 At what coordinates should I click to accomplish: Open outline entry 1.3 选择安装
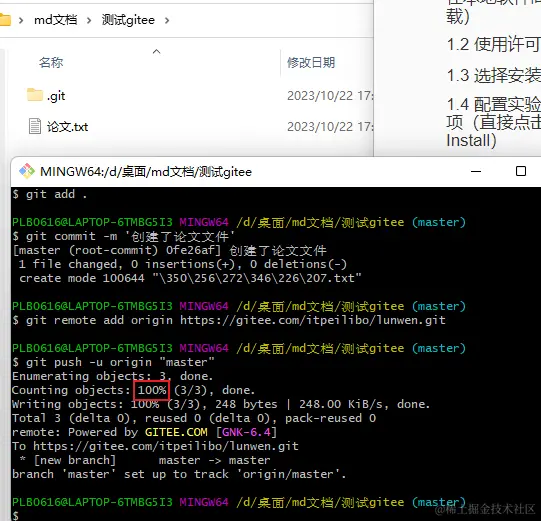point(493,75)
